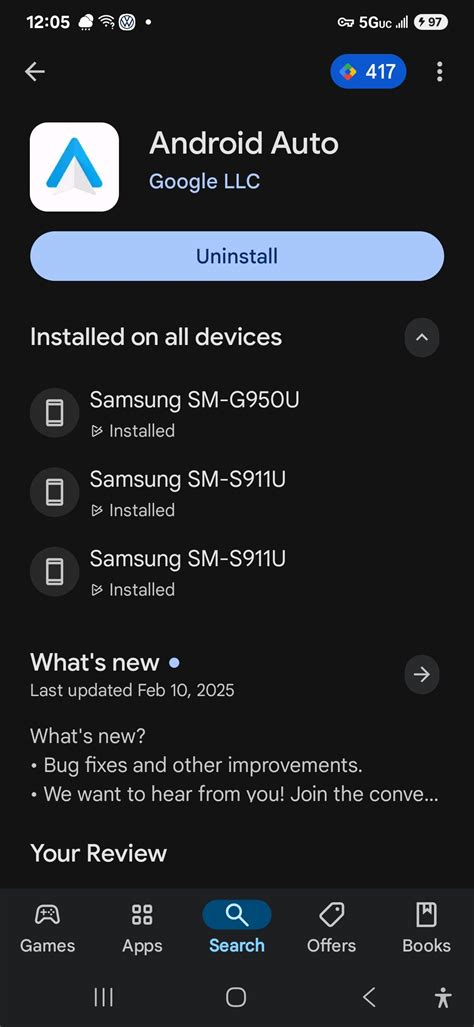Tap the accessibility shortcut icon
This screenshot has width=474, height=1027.
tap(443, 998)
